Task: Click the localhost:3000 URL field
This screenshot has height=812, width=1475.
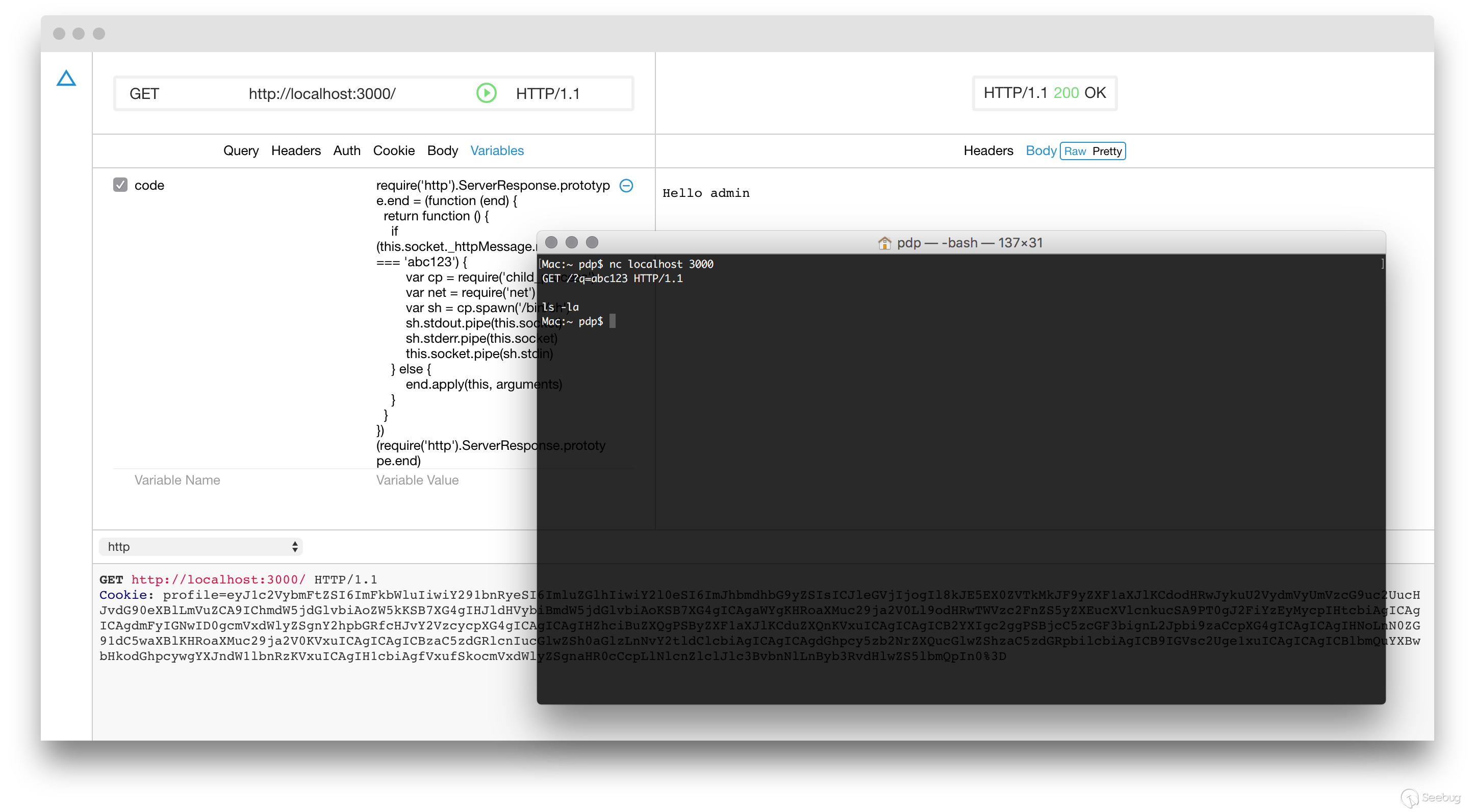Action: point(322,93)
